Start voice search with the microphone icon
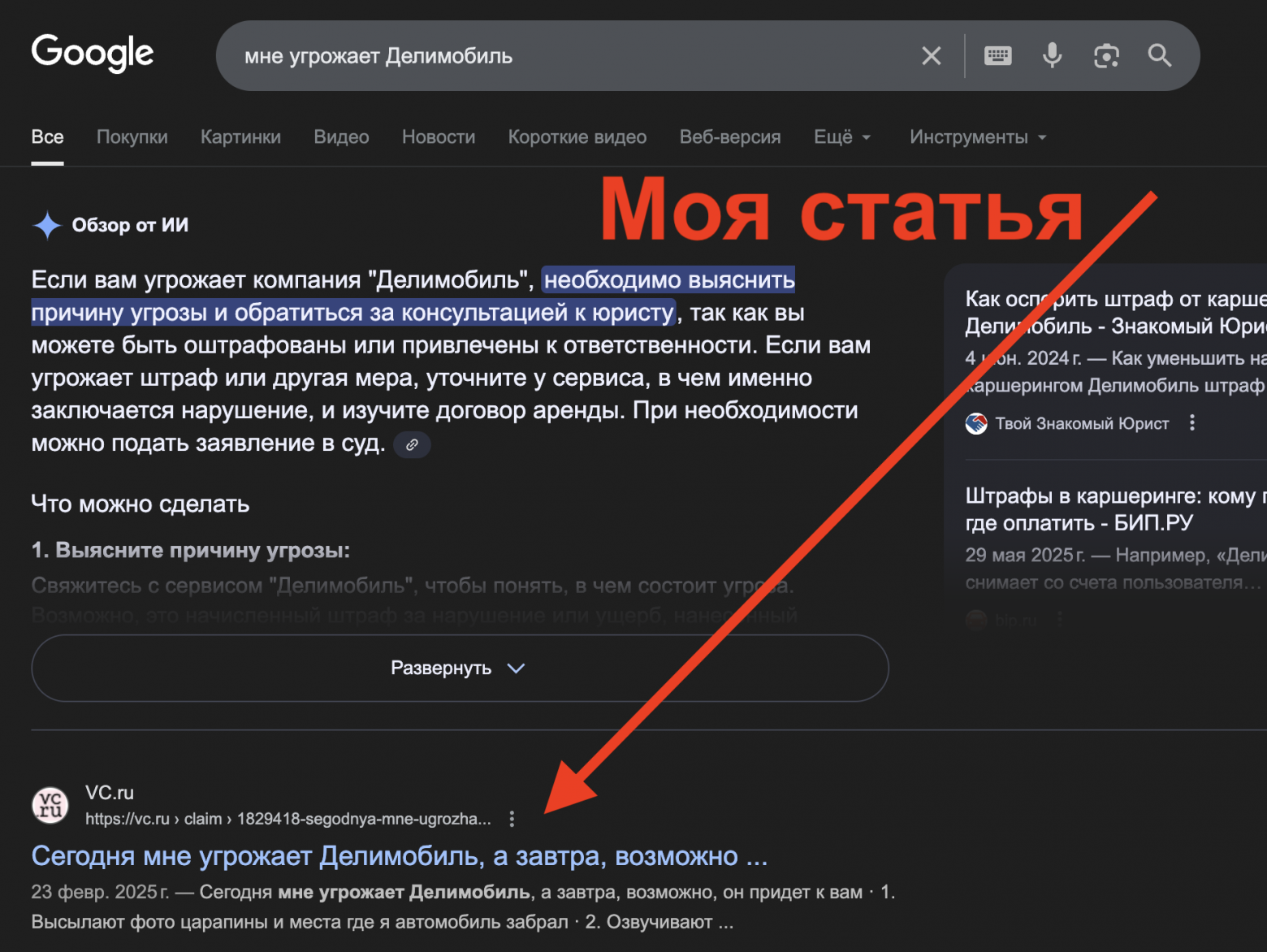This screenshot has width=1267, height=952. 1052,55
